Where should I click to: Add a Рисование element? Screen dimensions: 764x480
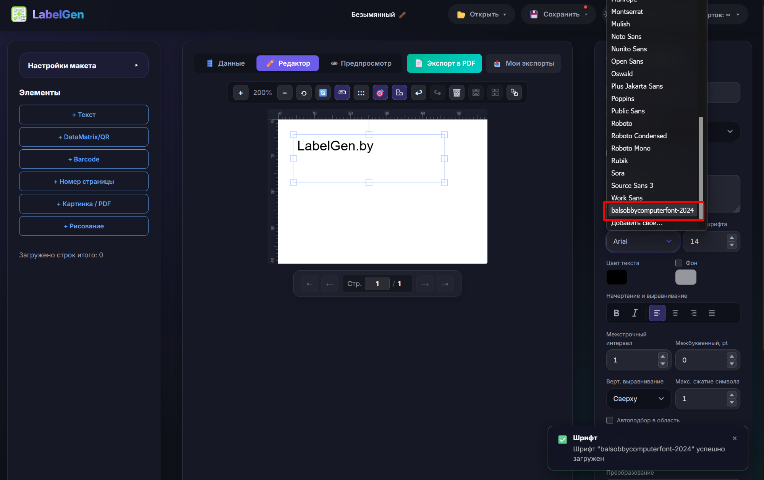84,226
